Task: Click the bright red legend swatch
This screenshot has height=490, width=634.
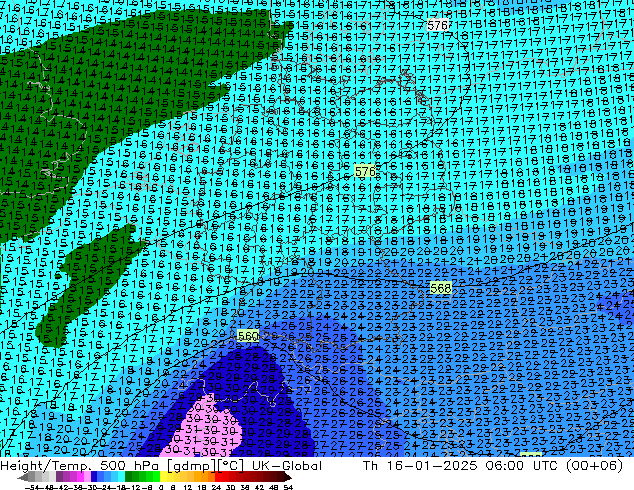Action: [x=219, y=477]
